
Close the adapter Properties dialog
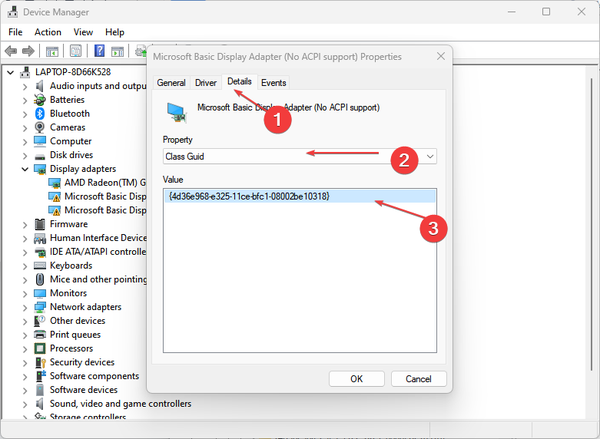pyautogui.click(x=441, y=56)
